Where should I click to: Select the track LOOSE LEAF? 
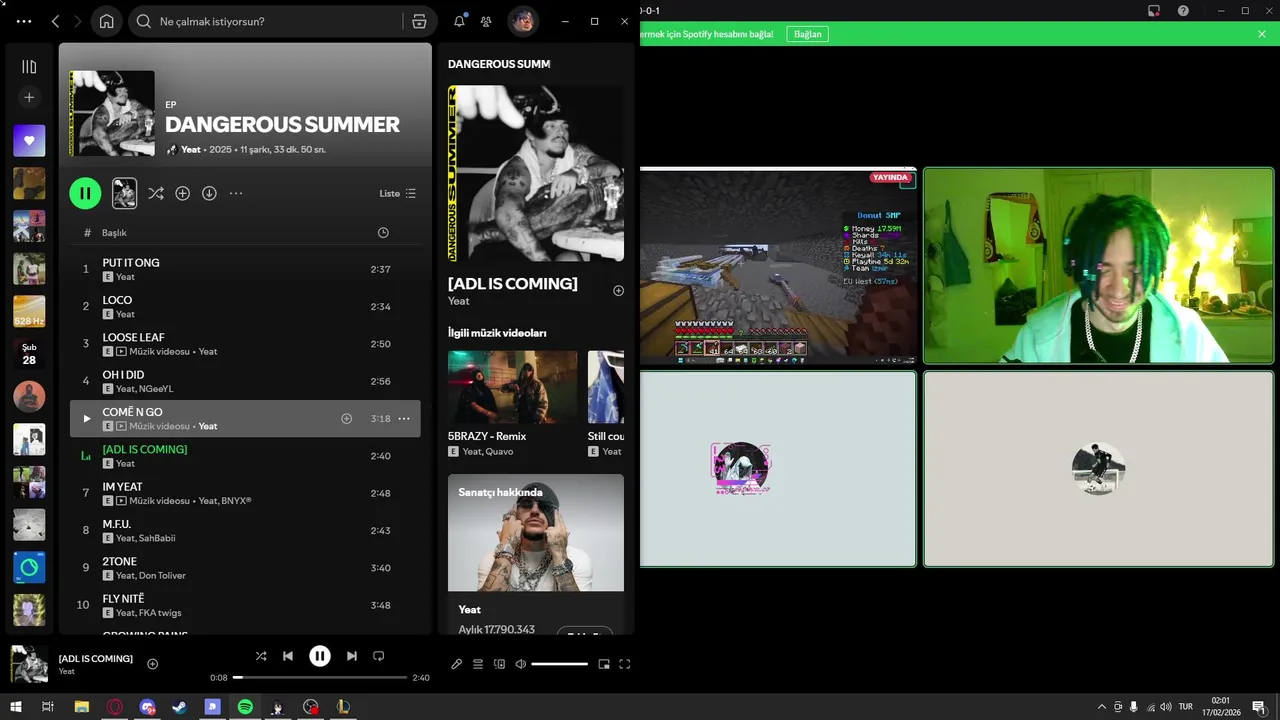click(x=245, y=344)
